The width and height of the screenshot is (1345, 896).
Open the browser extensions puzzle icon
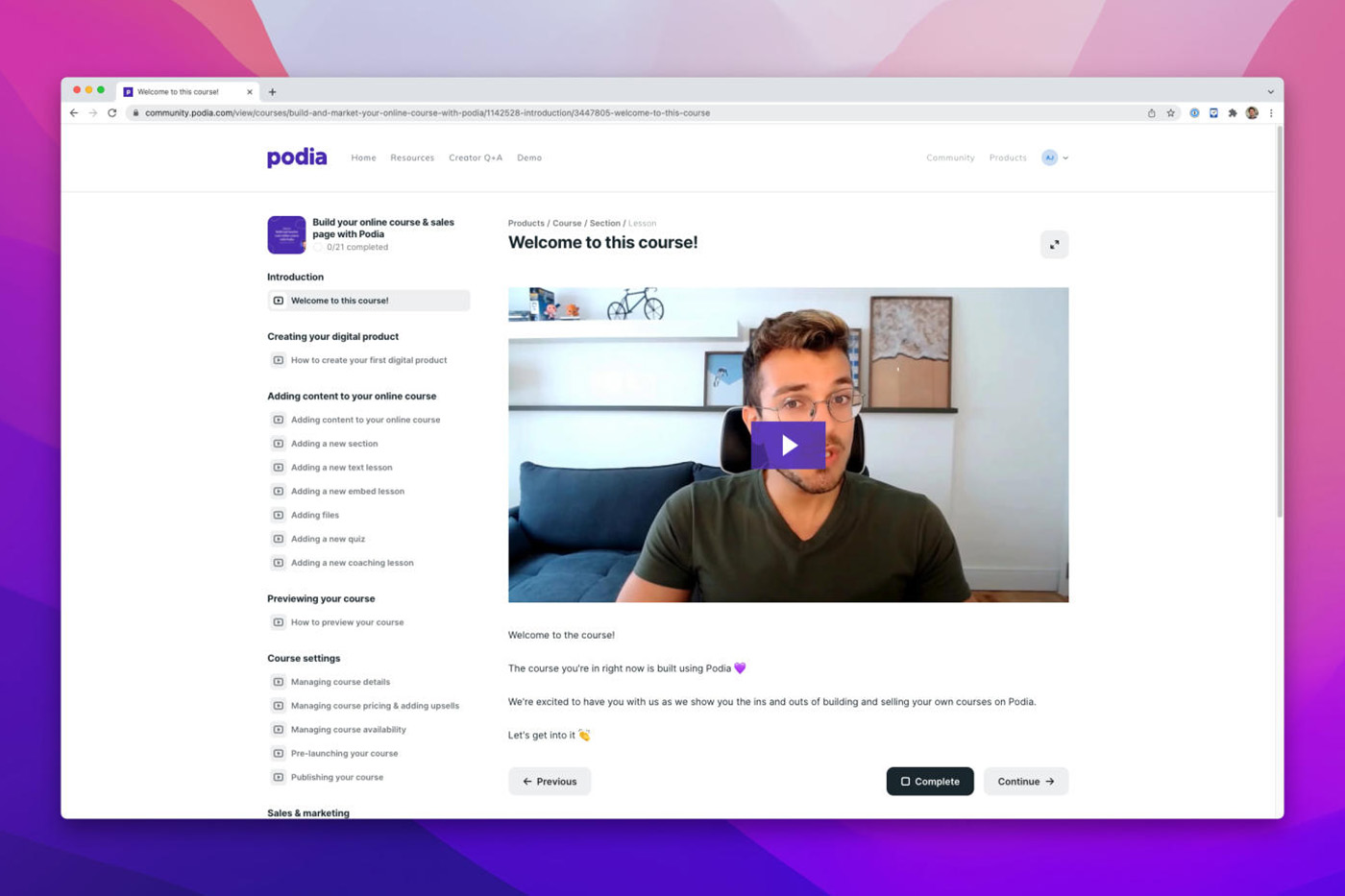click(x=1233, y=113)
